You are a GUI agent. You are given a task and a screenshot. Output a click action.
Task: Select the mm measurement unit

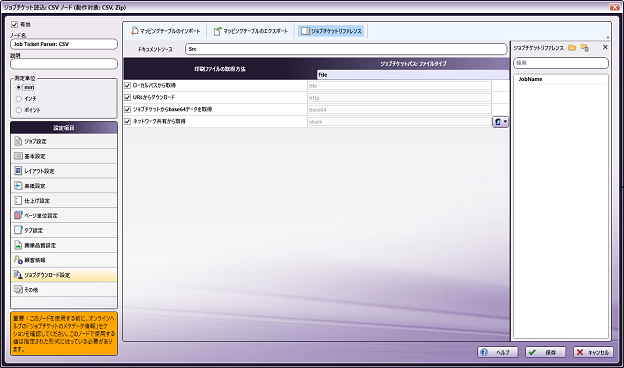point(18,87)
